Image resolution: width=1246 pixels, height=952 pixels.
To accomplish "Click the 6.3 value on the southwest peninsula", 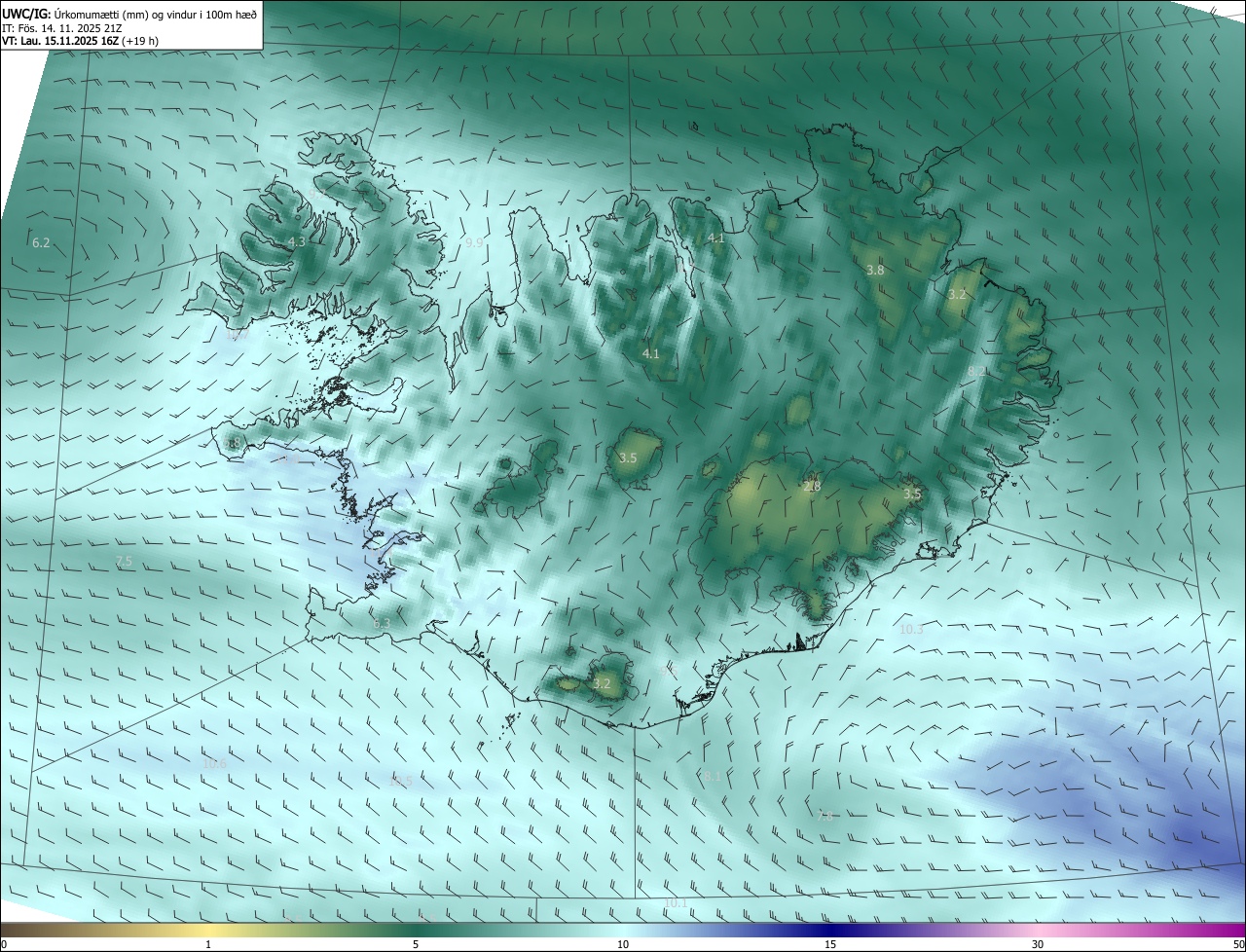I will (x=382, y=623).
